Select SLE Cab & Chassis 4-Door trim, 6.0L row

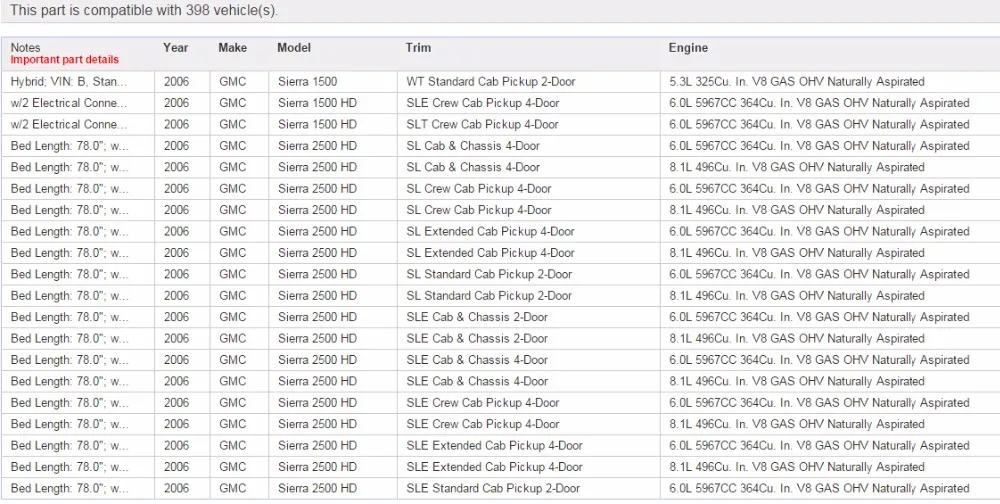click(477, 360)
